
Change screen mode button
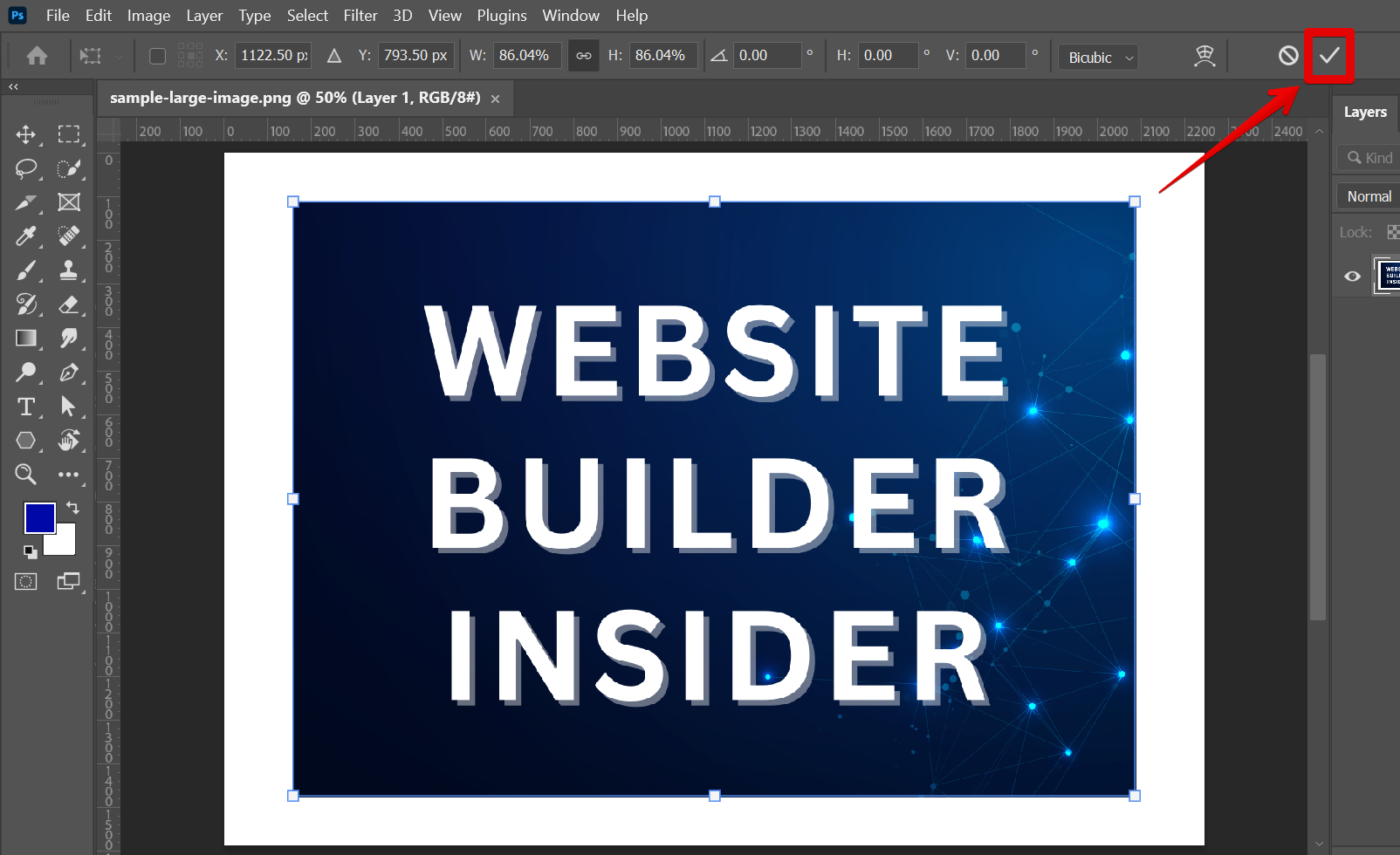(x=69, y=582)
